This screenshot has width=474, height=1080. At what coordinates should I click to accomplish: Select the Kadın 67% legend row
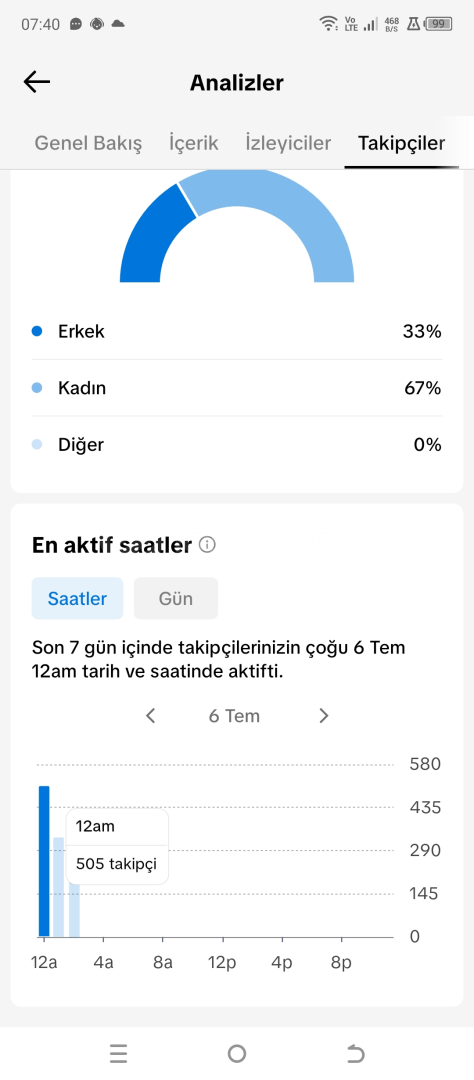(236, 388)
